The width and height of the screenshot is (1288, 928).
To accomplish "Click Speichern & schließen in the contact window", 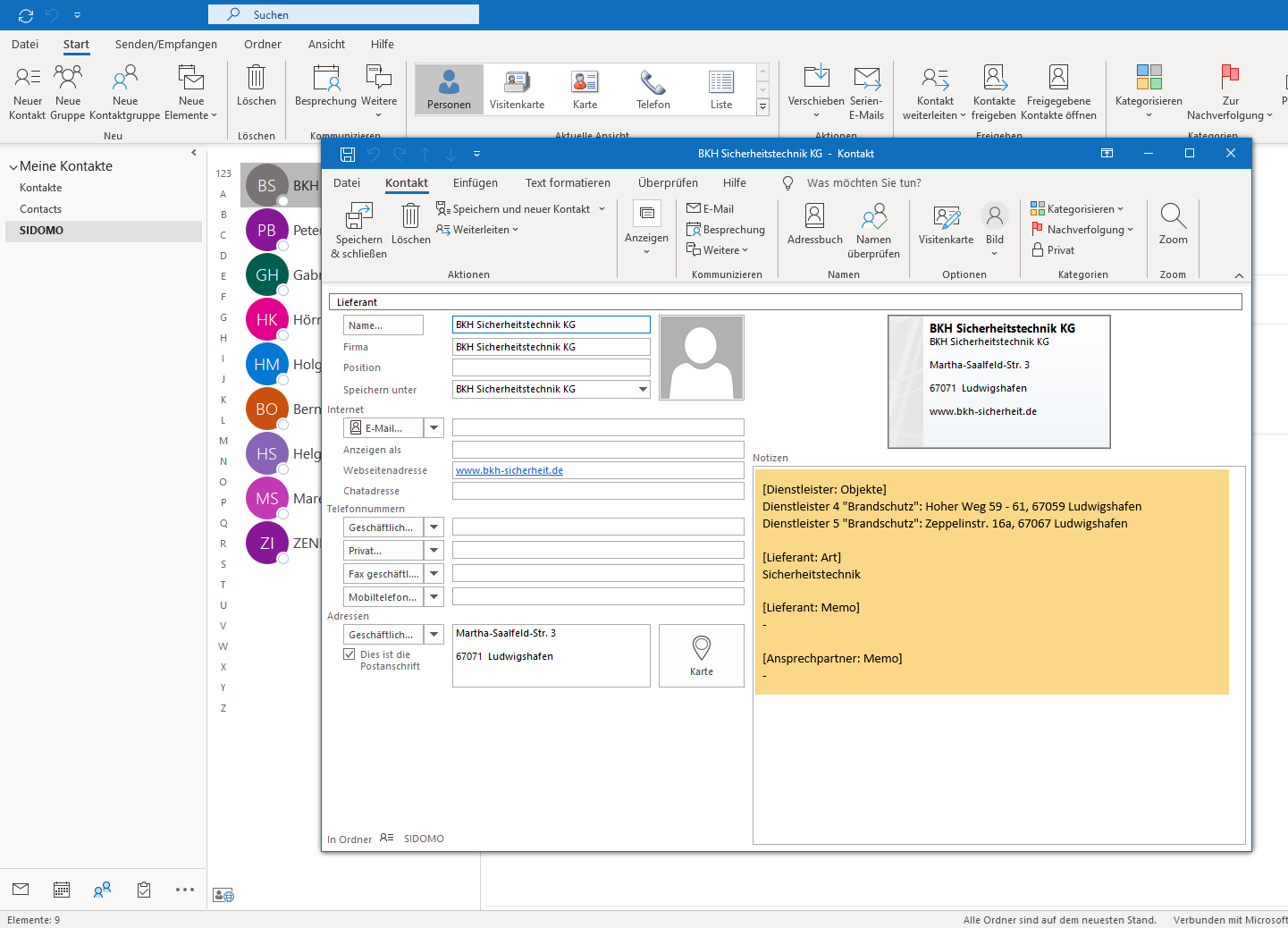I will [x=359, y=230].
